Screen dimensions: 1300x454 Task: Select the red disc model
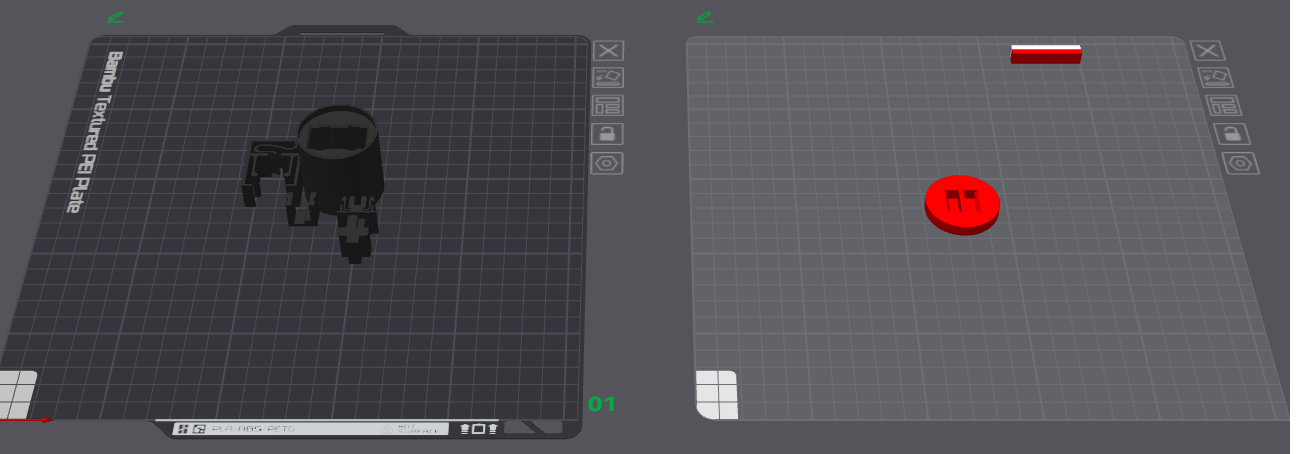click(961, 204)
